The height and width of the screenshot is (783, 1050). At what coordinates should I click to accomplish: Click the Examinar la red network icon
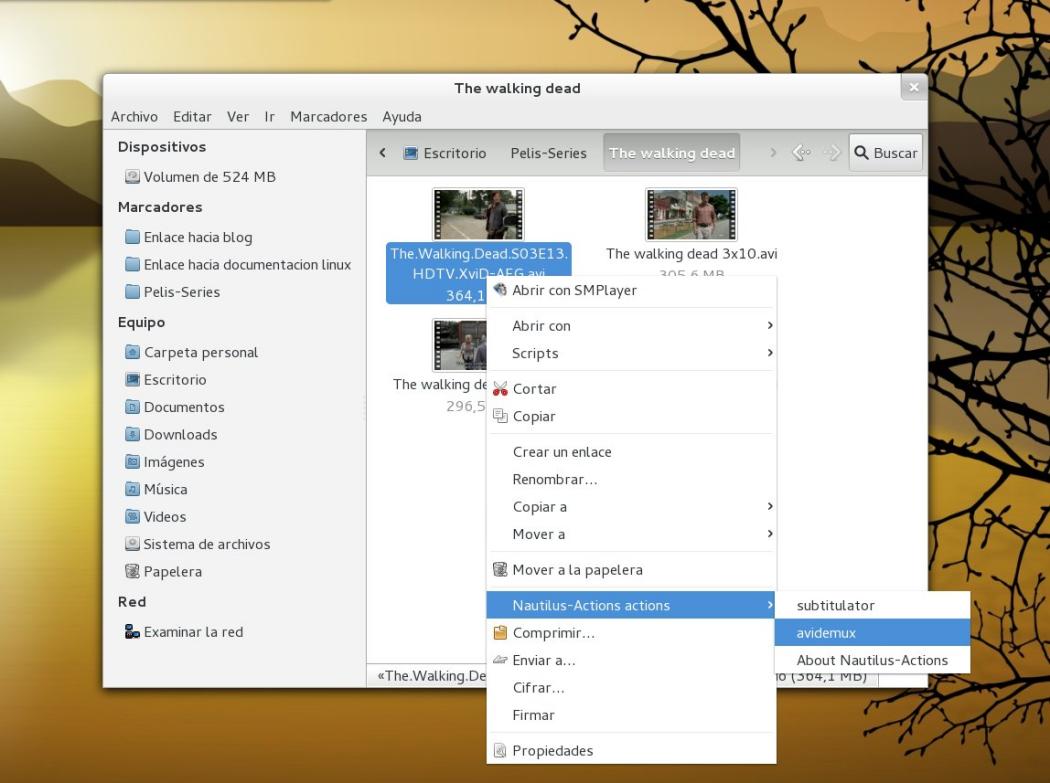[133, 632]
